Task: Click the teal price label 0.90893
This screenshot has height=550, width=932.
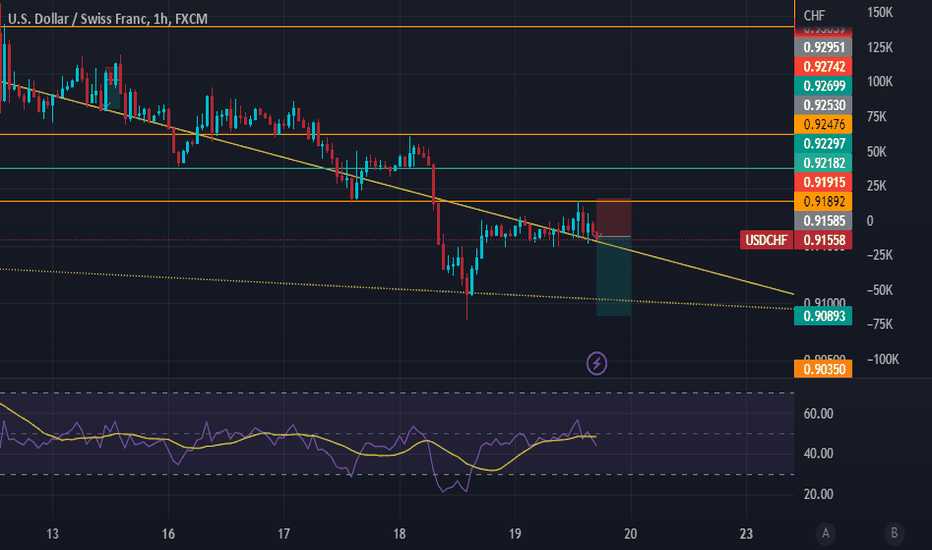Action: (x=823, y=316)
